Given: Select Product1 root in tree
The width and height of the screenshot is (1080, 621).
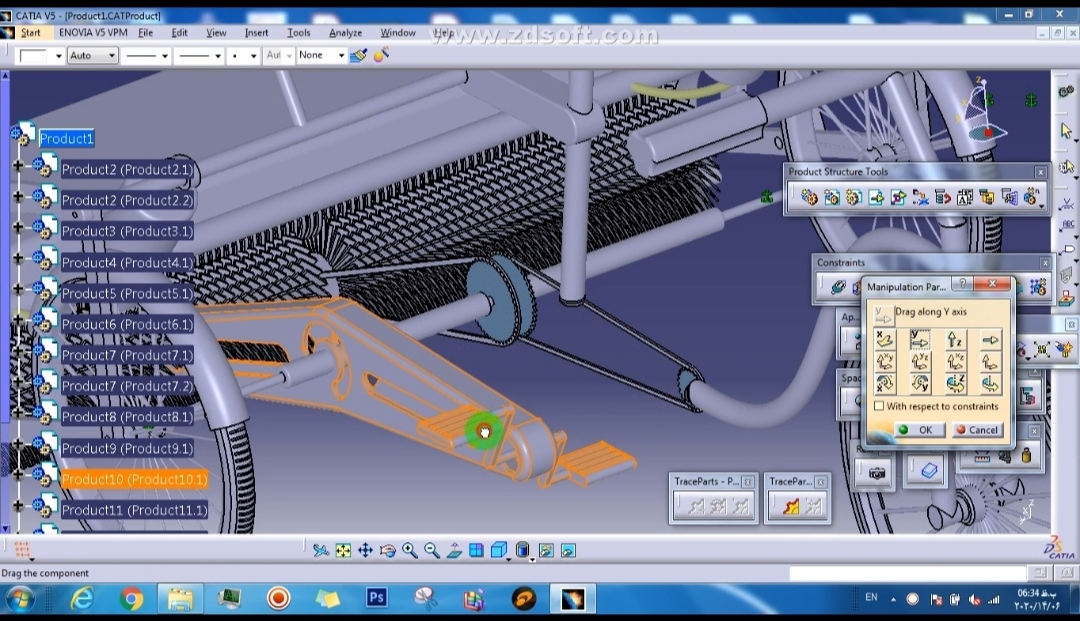Looking at the screenshot, I should [66, 138].
